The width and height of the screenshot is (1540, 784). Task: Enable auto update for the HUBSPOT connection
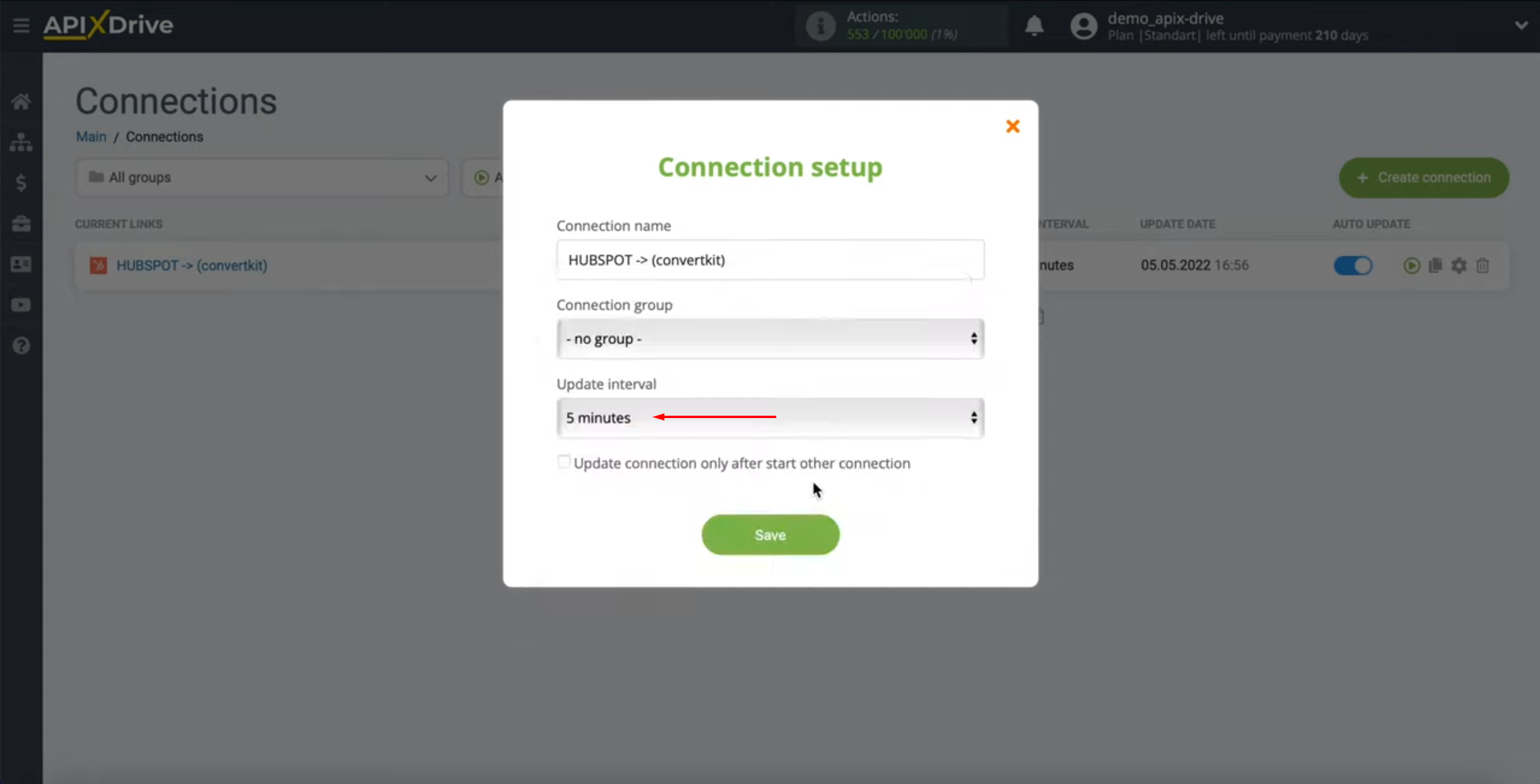click(1352, 266)
